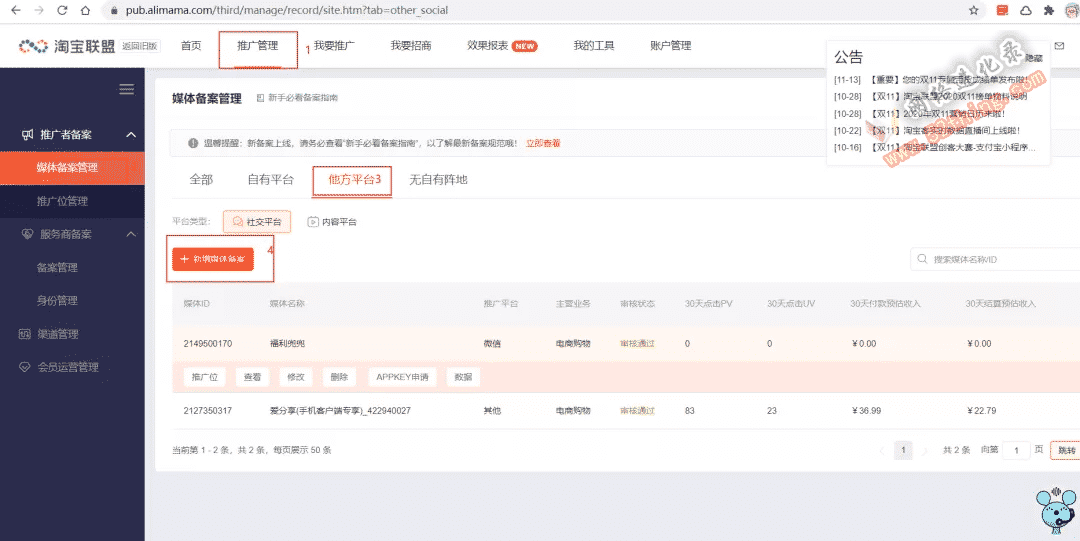Click the 搜索媒体名称/ID search field
This screenshot has width=1080, height=541.
(x=995, y=260)
